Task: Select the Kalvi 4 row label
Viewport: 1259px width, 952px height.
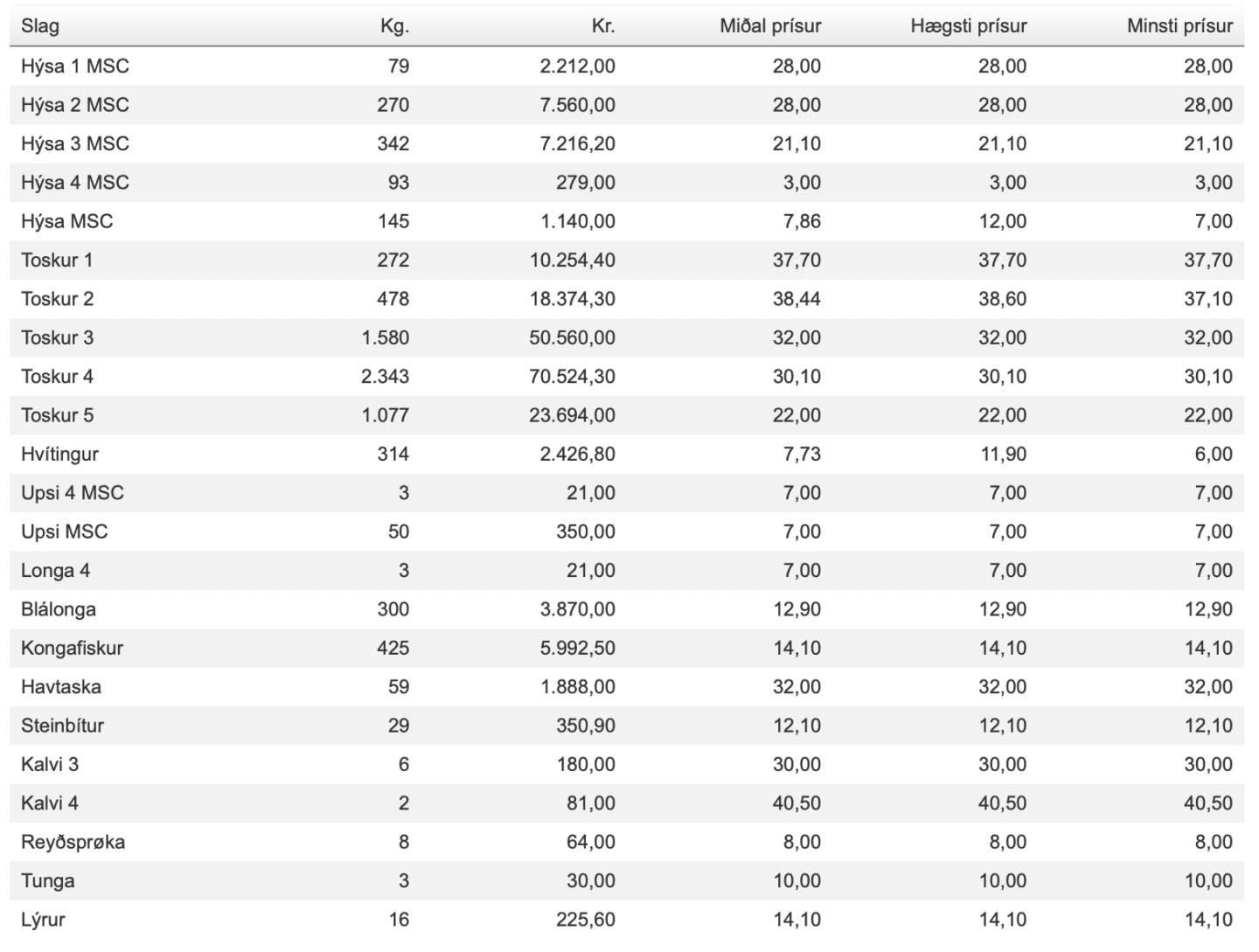Action: (x=50, y=803)
